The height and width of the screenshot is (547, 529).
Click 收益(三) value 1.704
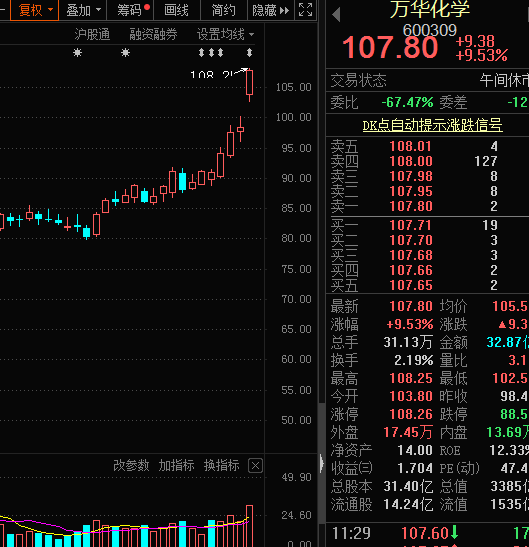click(x=415, y=469)
